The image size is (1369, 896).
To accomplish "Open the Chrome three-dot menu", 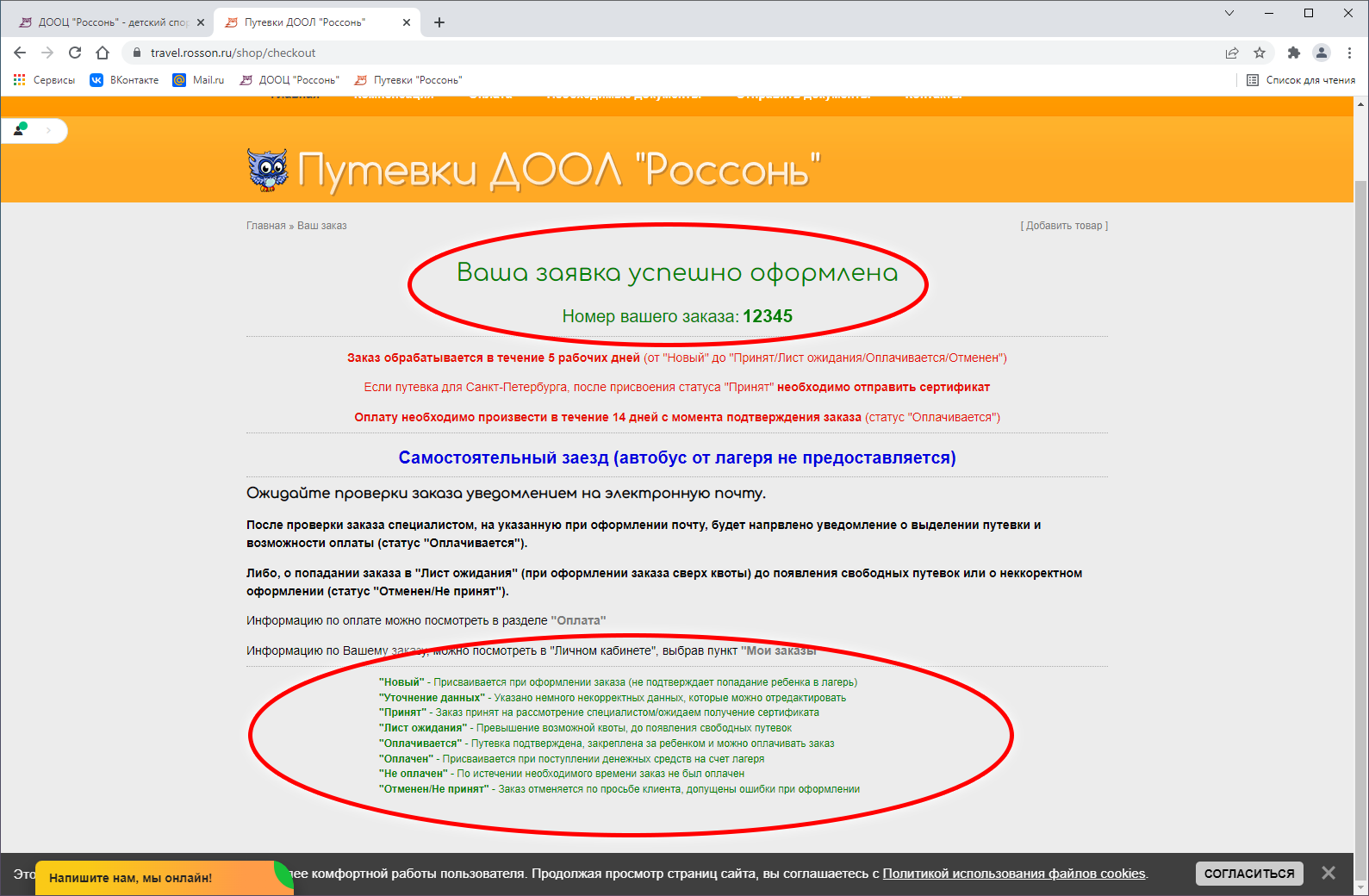I will point(1349,53).
